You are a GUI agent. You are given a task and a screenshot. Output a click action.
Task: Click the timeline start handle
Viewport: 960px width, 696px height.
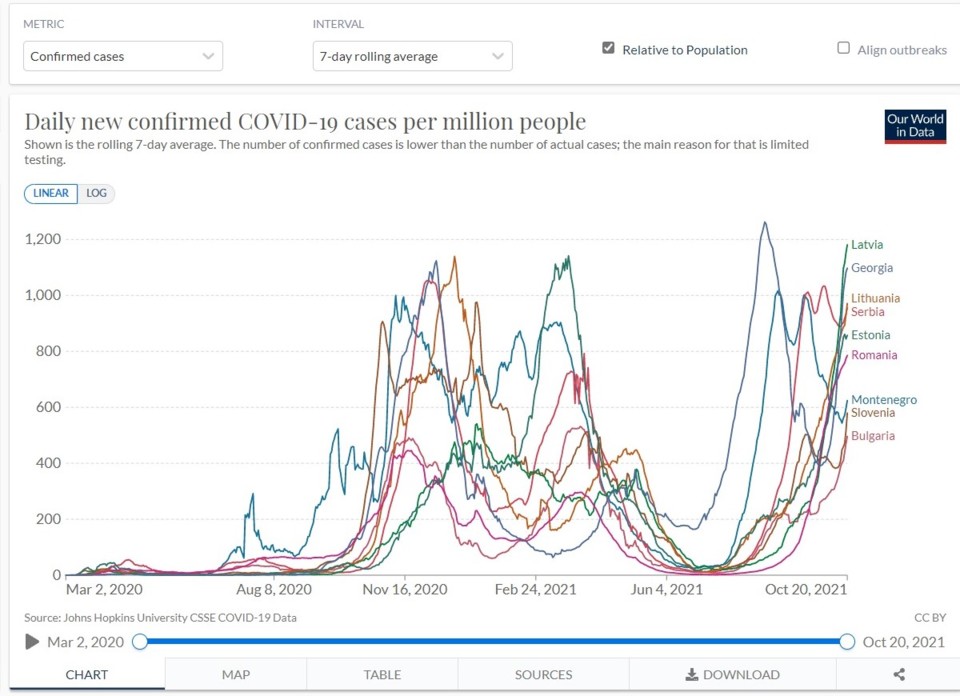pos(140,642)
